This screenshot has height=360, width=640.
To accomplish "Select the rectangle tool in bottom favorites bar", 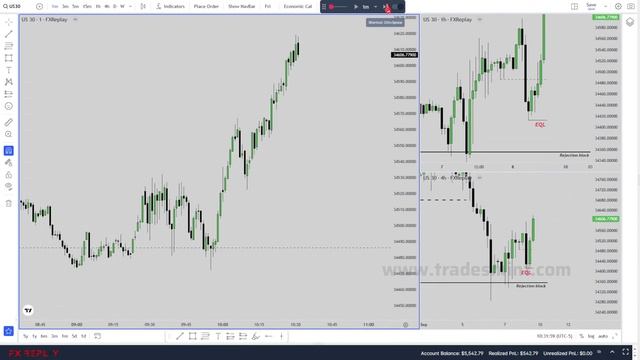I will click(x=192, y=336).
